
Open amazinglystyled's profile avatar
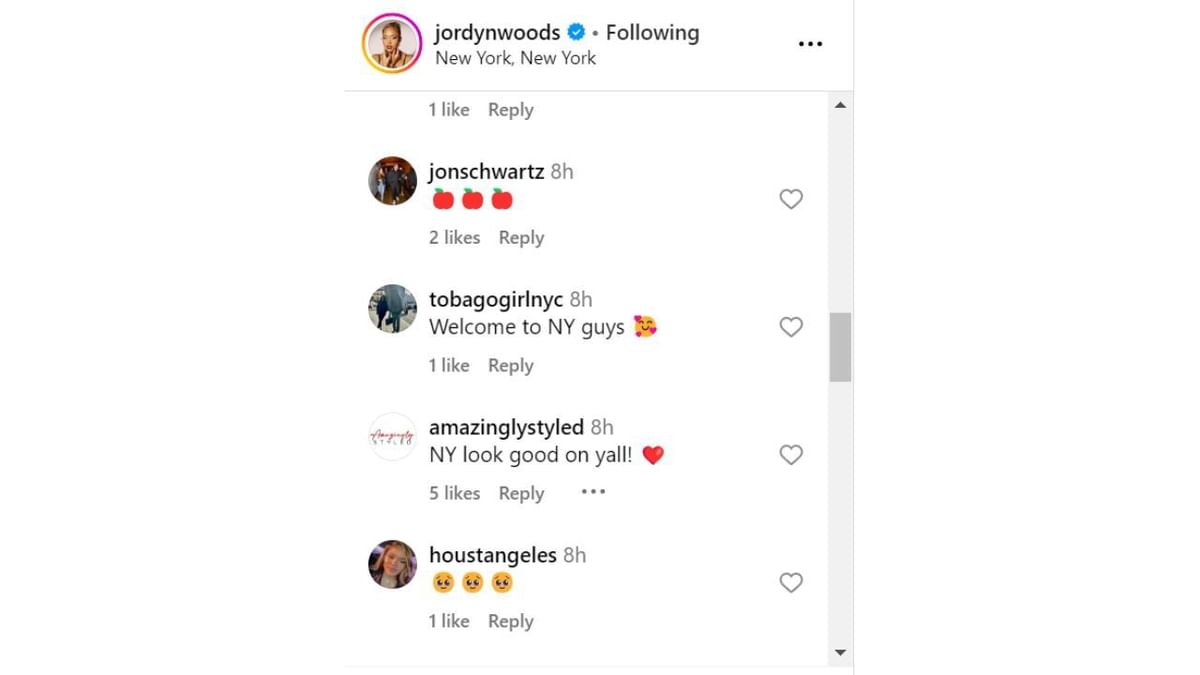392,436
